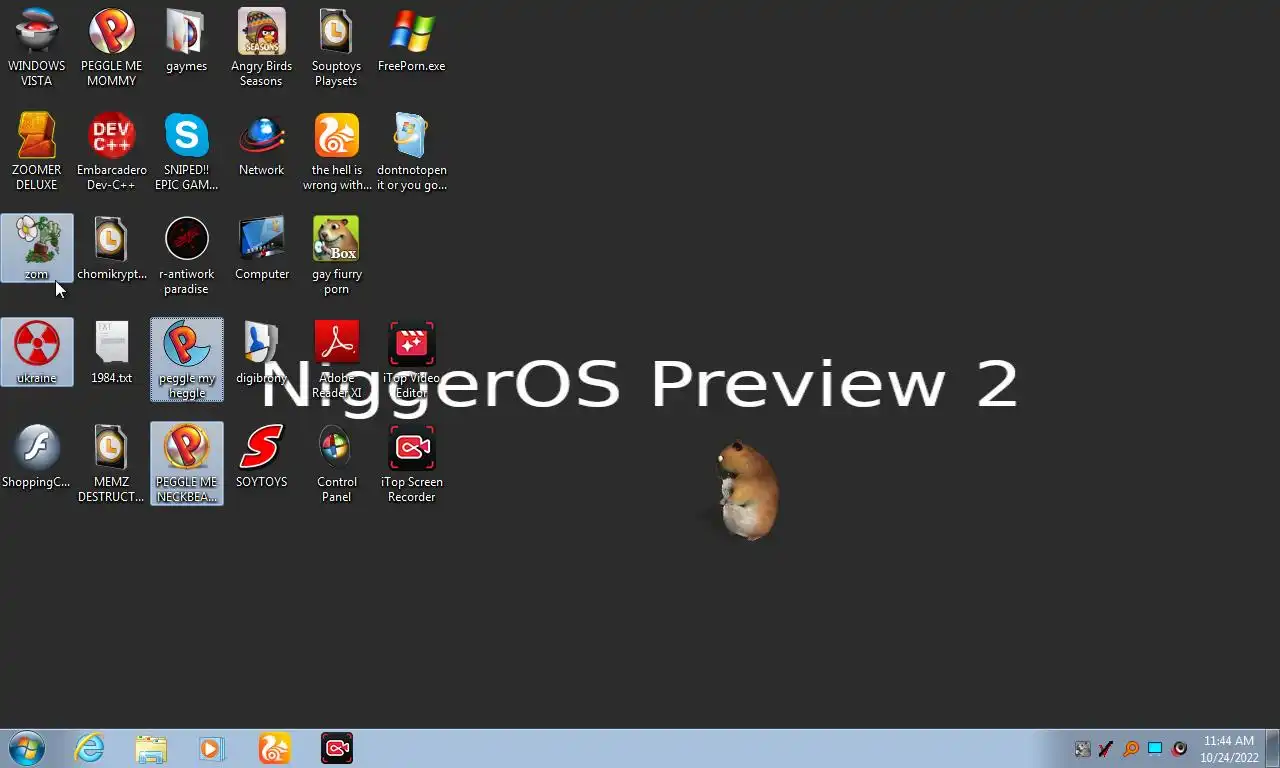Open Windows Media Player taskbar icon
1280x768 pixels.
click(x=212, y=748)
